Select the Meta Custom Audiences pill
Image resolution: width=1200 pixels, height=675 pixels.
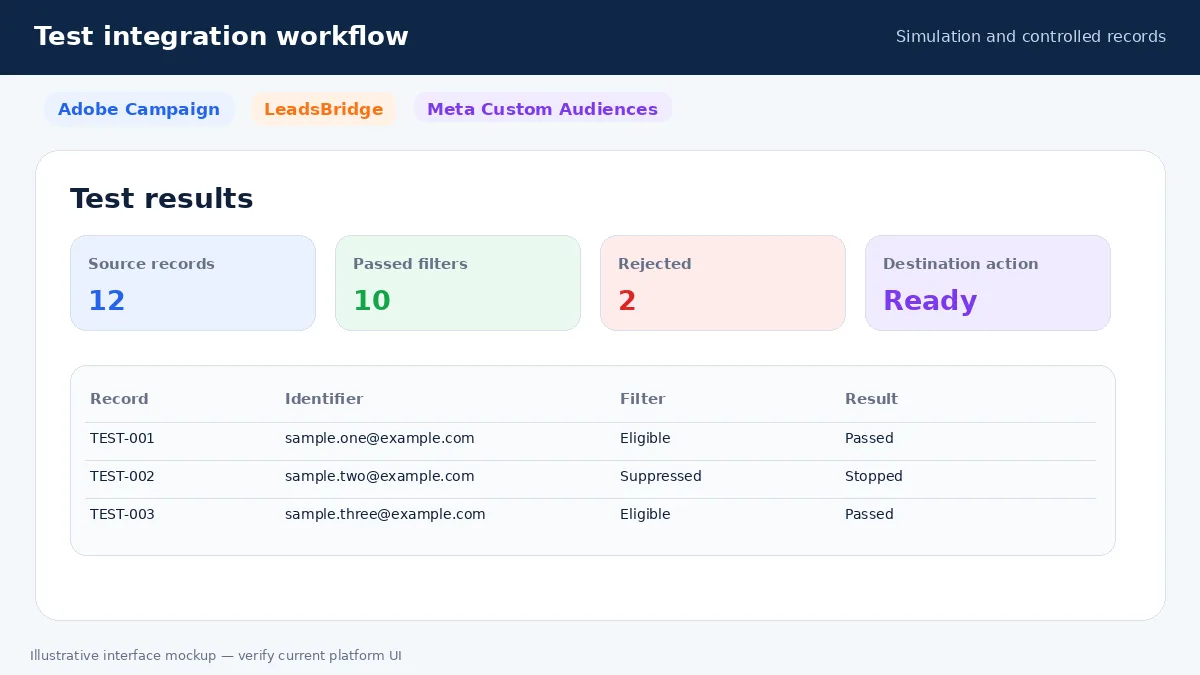click(542, 109)
